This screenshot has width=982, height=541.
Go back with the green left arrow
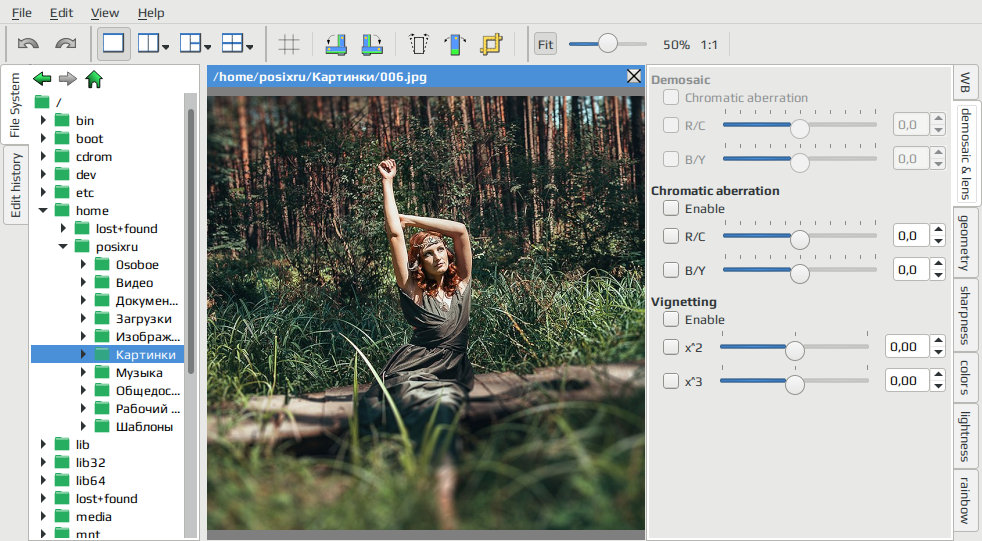point(42,79)
